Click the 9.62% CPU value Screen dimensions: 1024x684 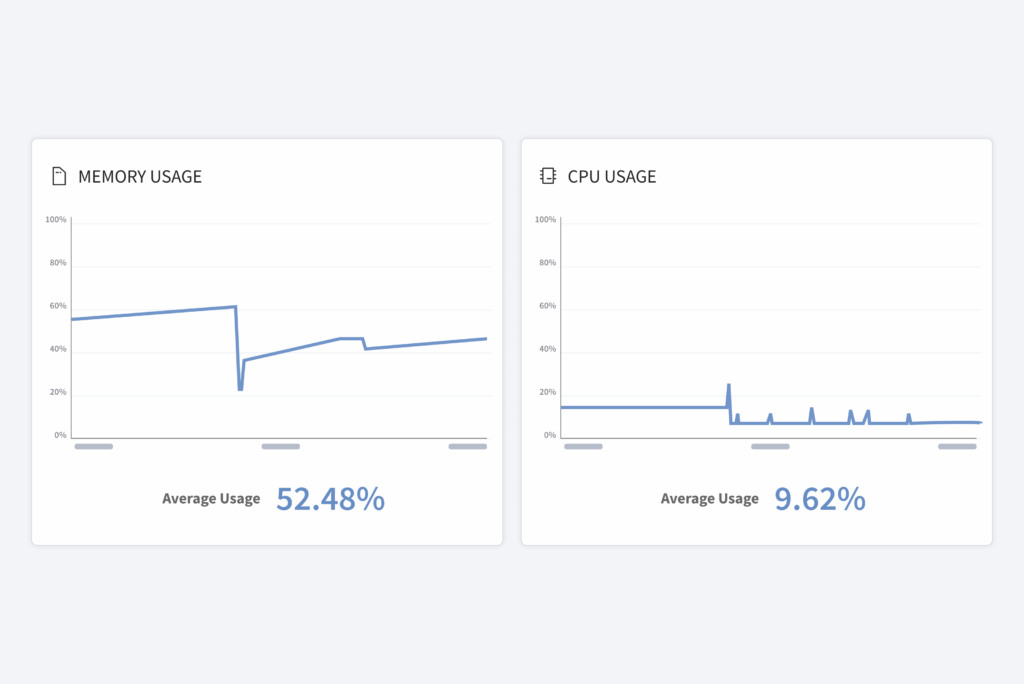[819, 498]
